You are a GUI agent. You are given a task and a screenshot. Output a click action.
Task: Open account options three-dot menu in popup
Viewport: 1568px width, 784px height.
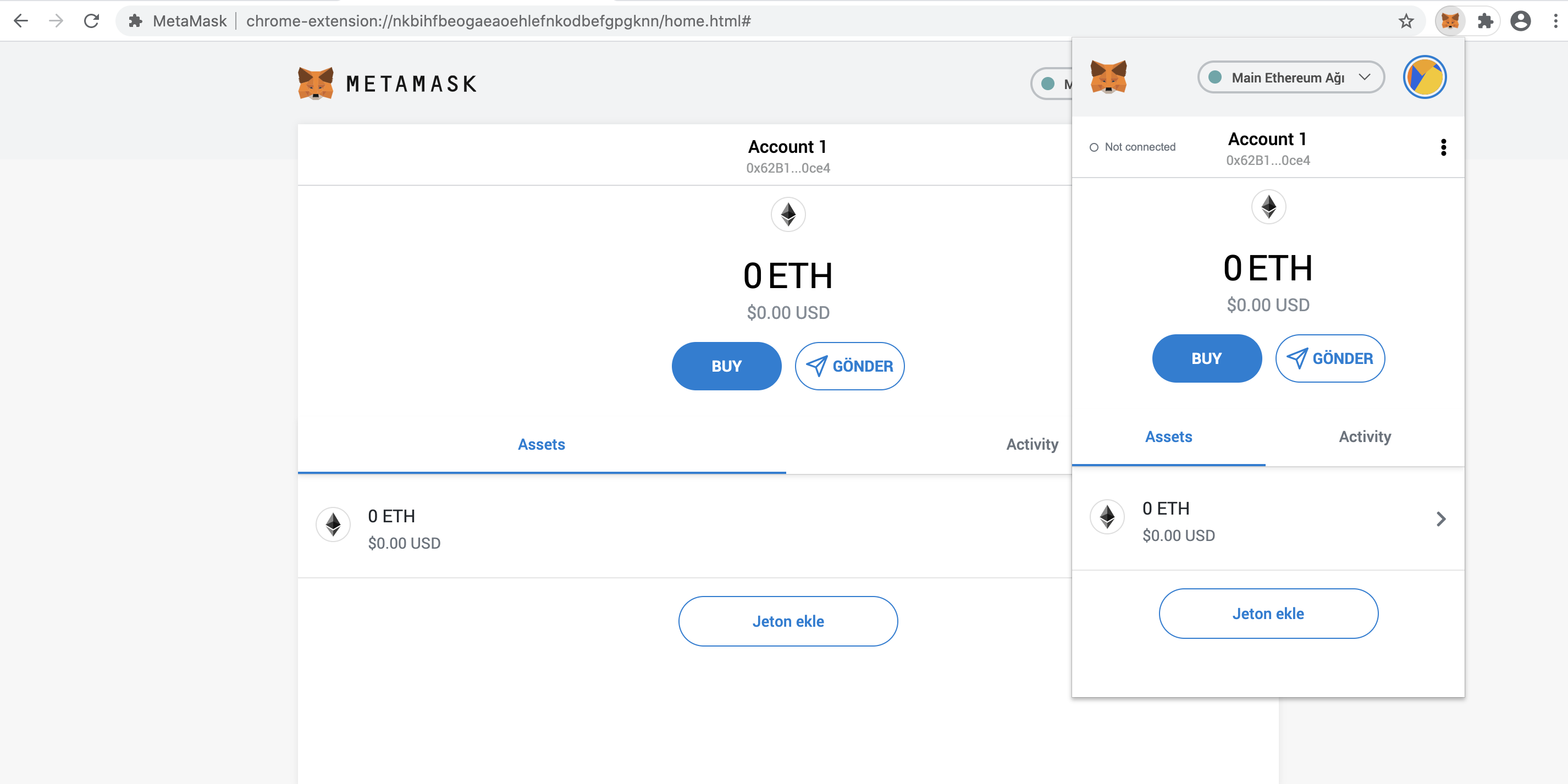(x=1443, y=147)
